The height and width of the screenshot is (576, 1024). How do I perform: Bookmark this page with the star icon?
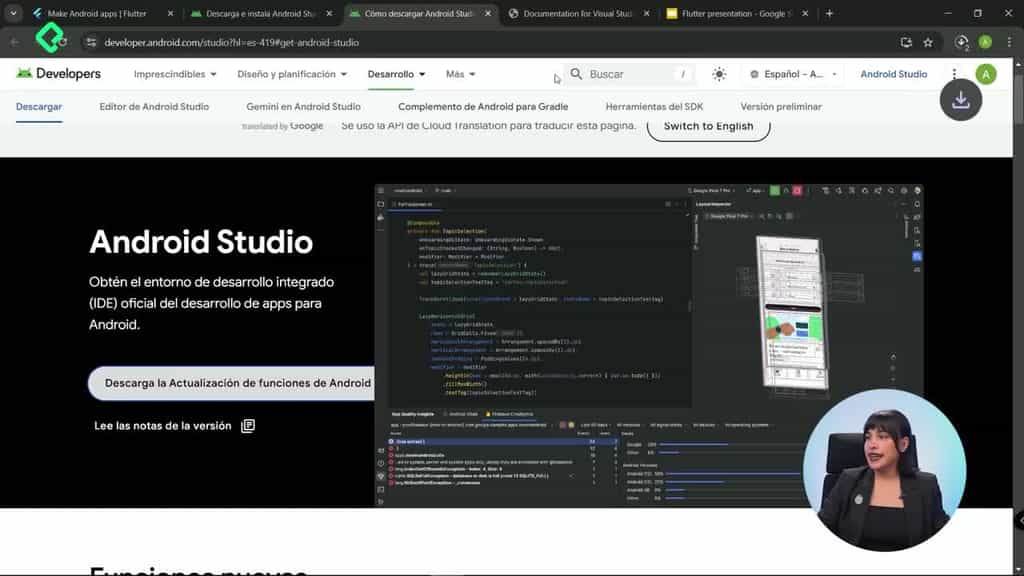click(x=928, y=42)
